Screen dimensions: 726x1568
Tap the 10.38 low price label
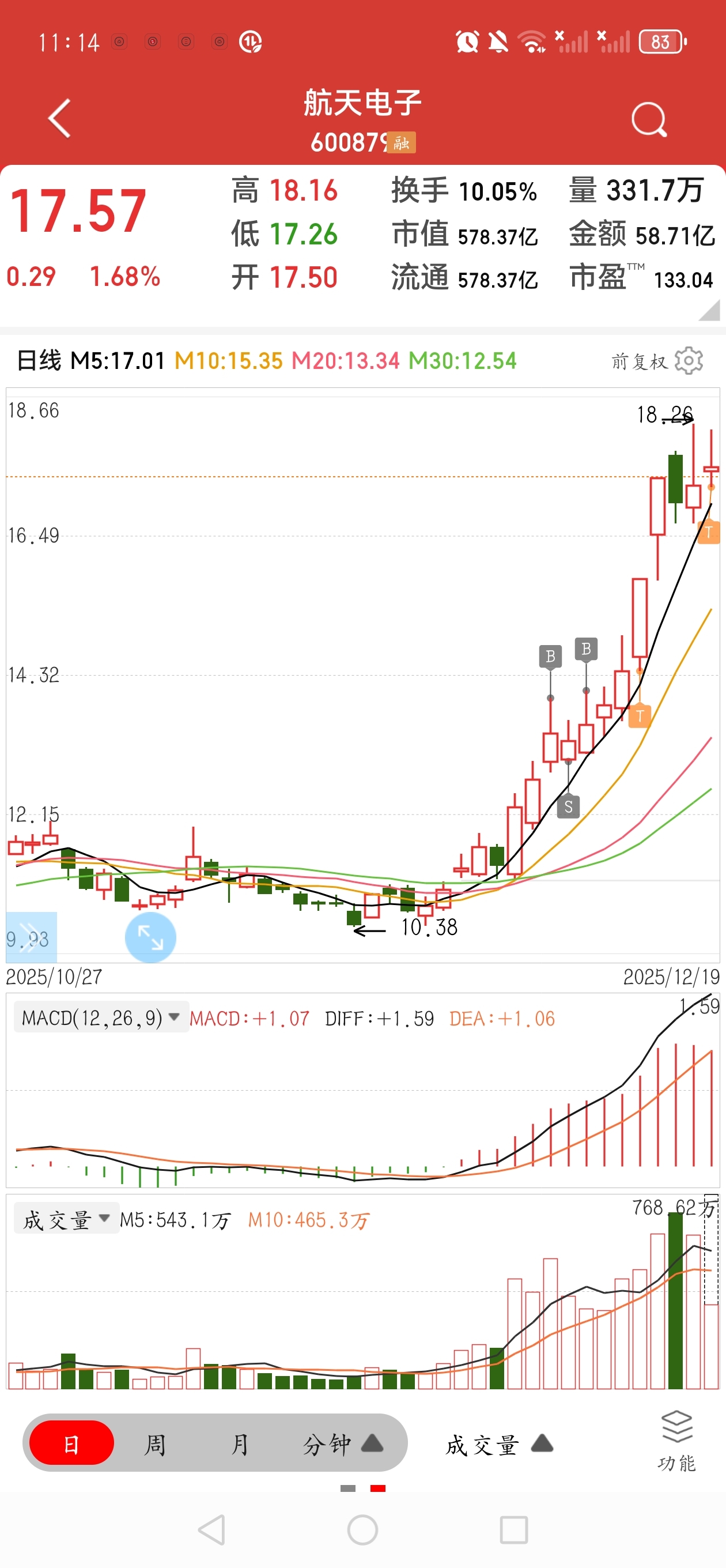(429, 927)
